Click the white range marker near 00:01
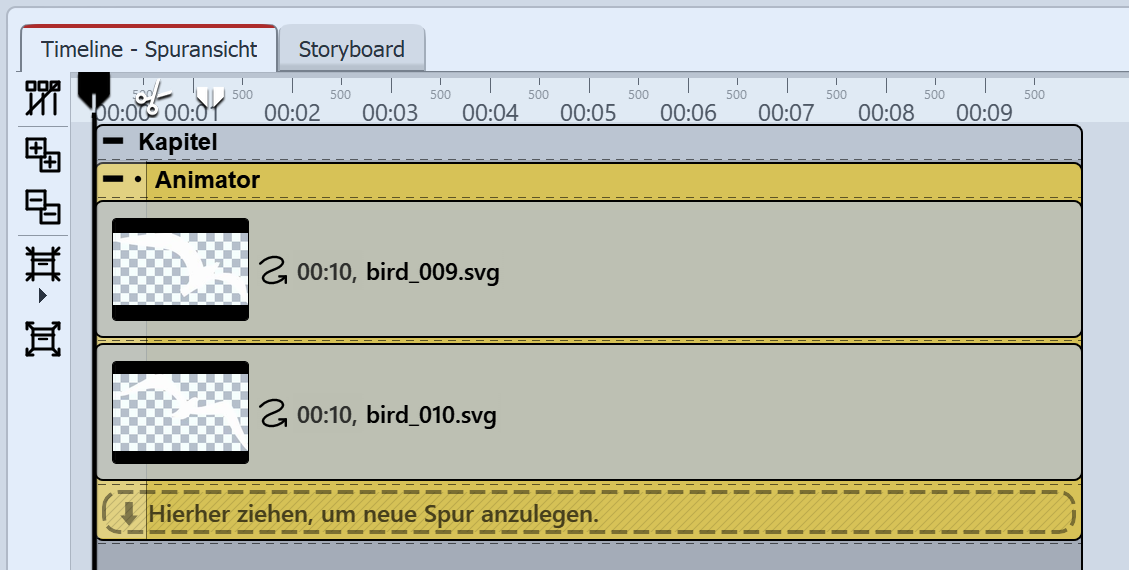The width and height of the screenshot is (1129, 570). [x=210, y=97]
